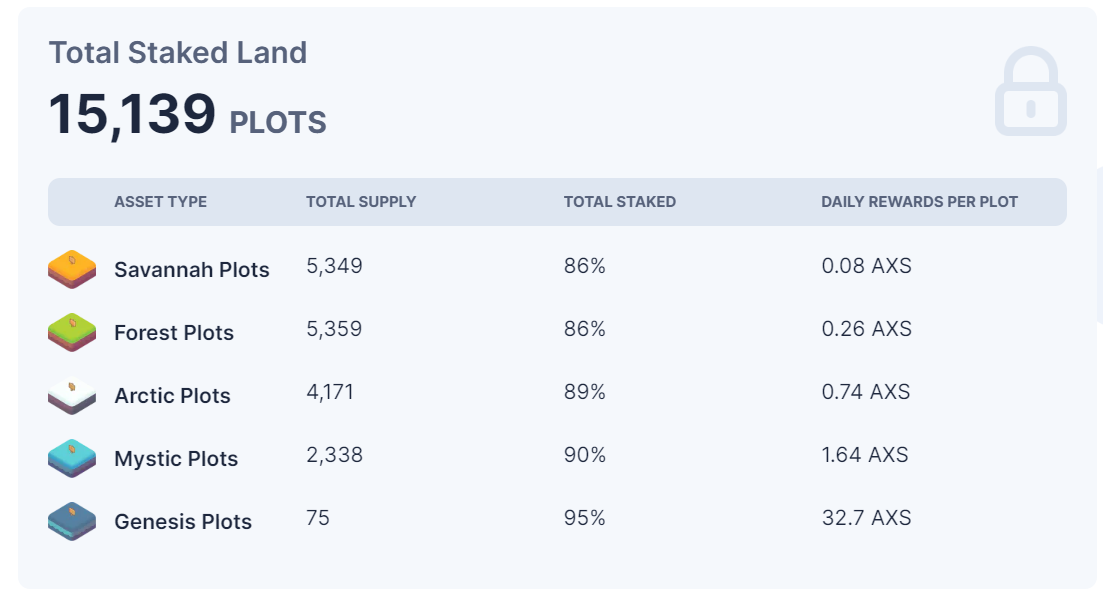The image size is (1103, 600).
Task: Click the Arctic plot white tile icon
Action: pos(72,395)
